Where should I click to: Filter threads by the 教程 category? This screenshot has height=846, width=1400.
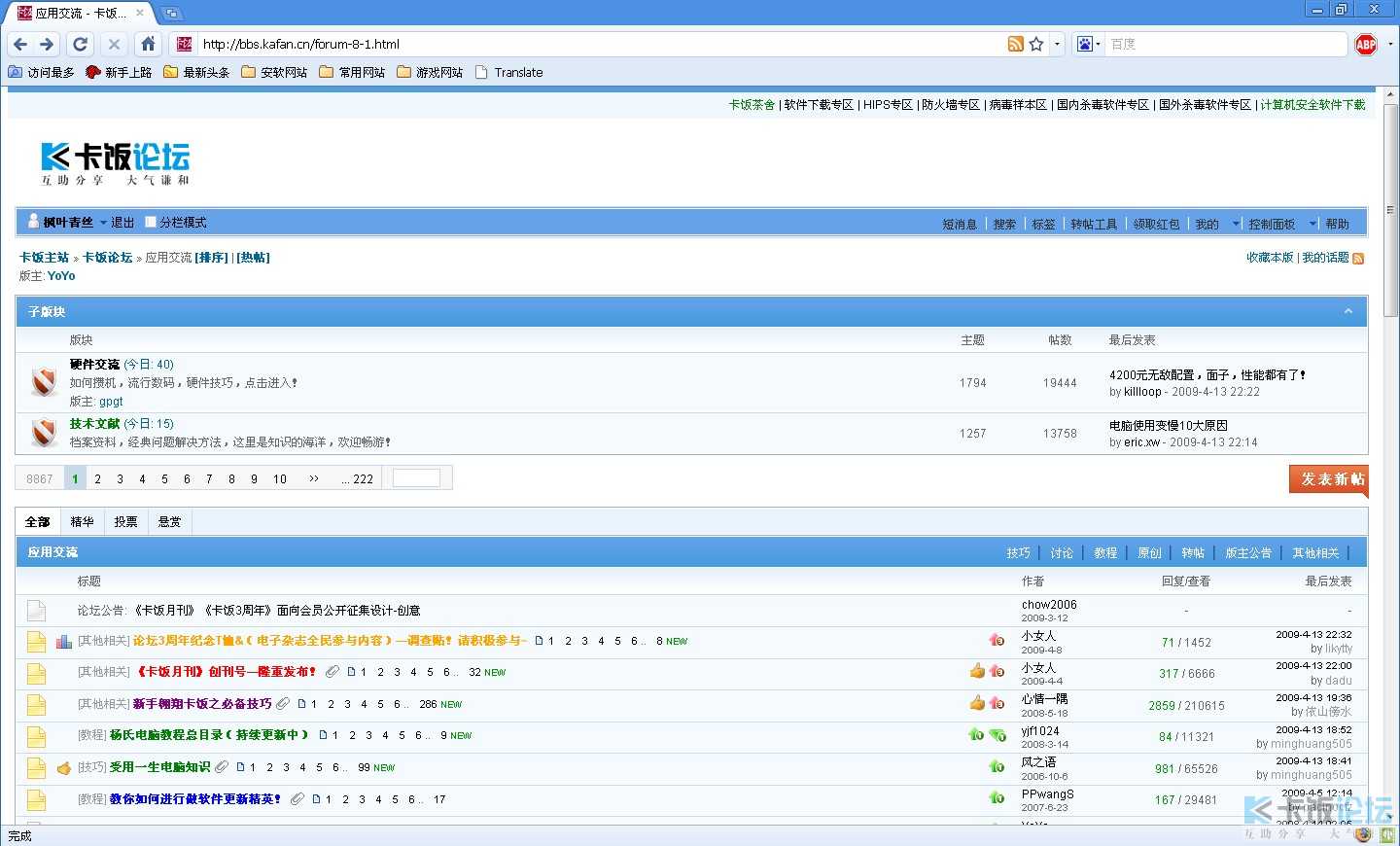click(1105, 552)
